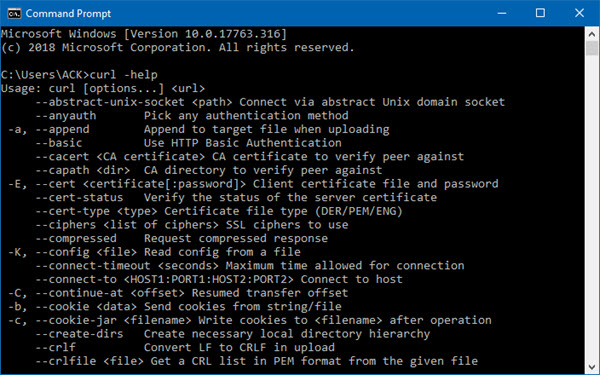This screenshot has height=375, width=600.
Task: Click the Command Prompt icon in title bar
Action: point(14,13)
